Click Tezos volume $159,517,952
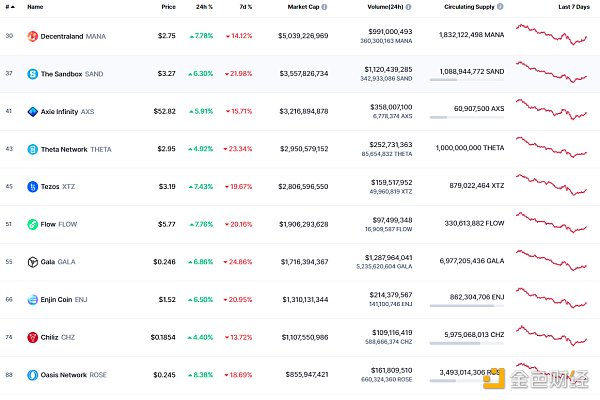The width and height of the screenshot is (600, 400). [x=391, y=183]
